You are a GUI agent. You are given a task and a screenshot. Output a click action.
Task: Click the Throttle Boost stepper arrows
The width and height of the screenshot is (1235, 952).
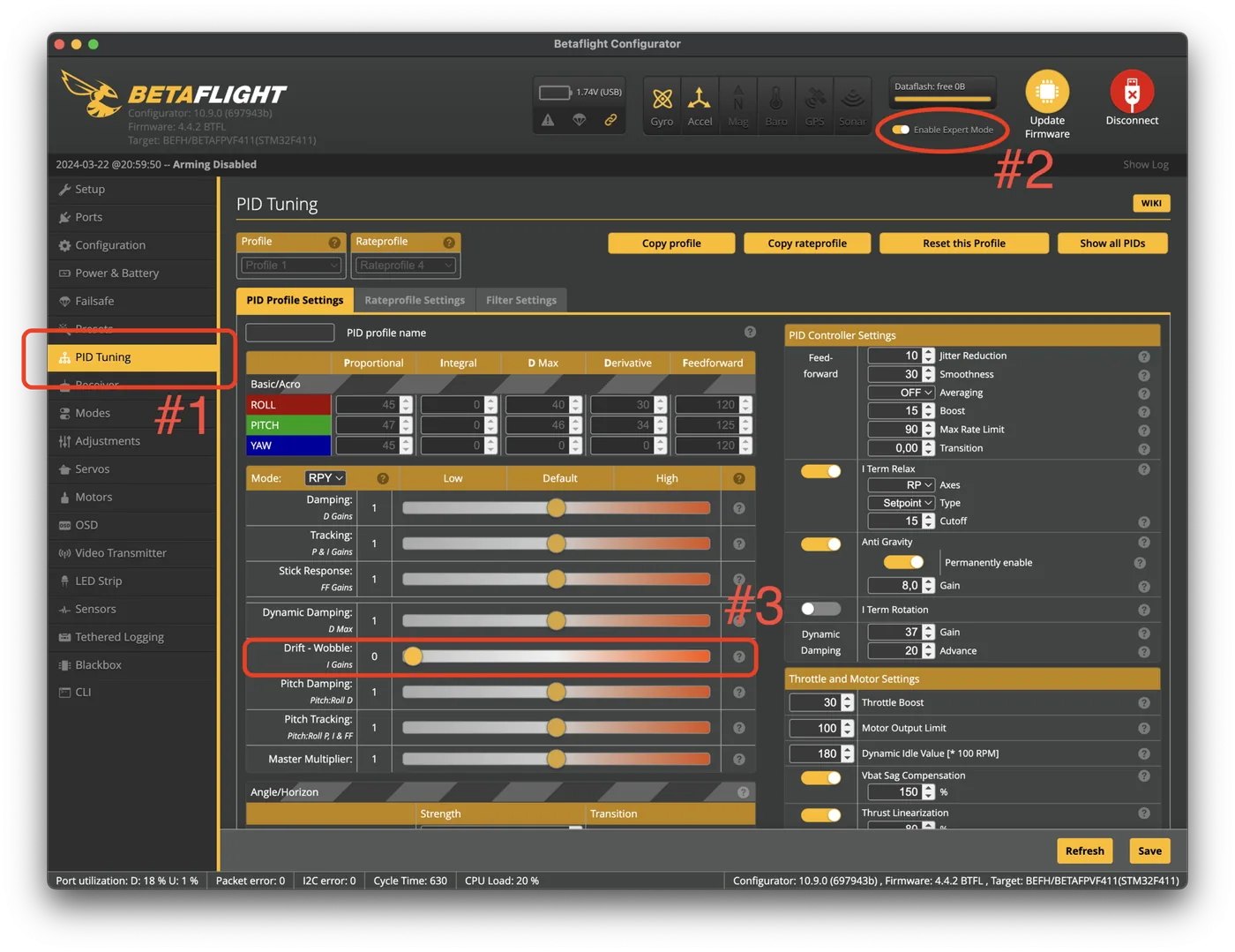(847, 702)
